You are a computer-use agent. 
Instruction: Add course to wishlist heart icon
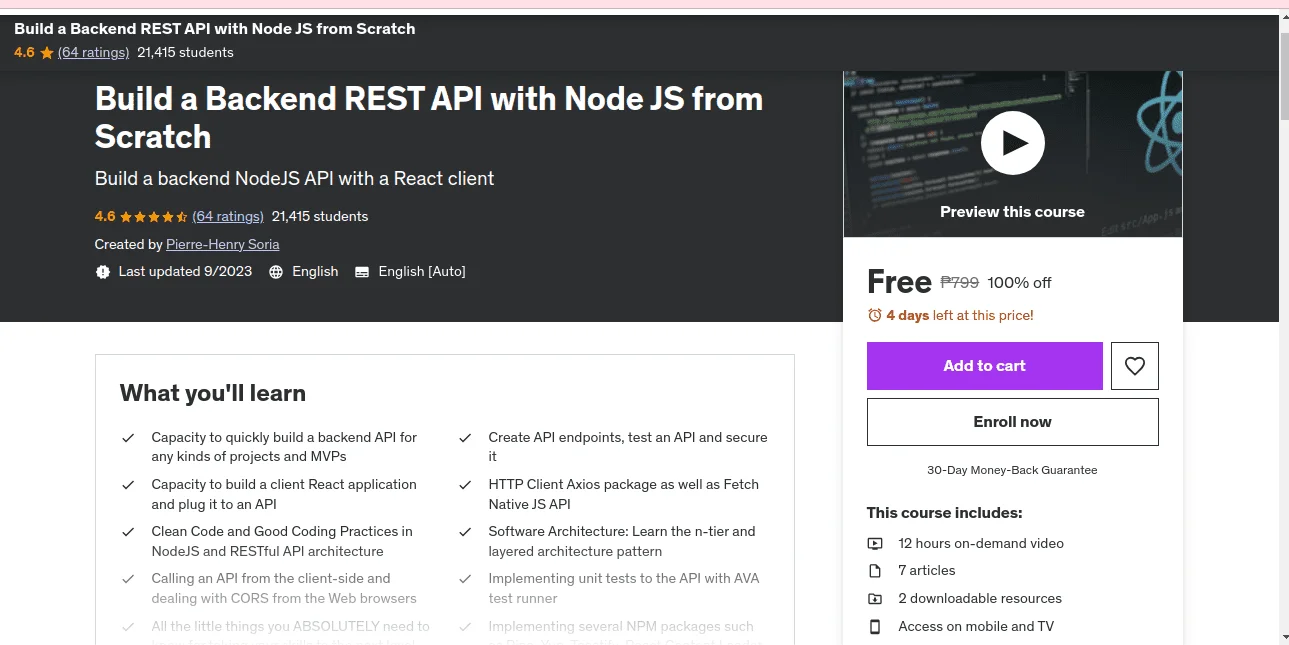[x=1134, y=366]
